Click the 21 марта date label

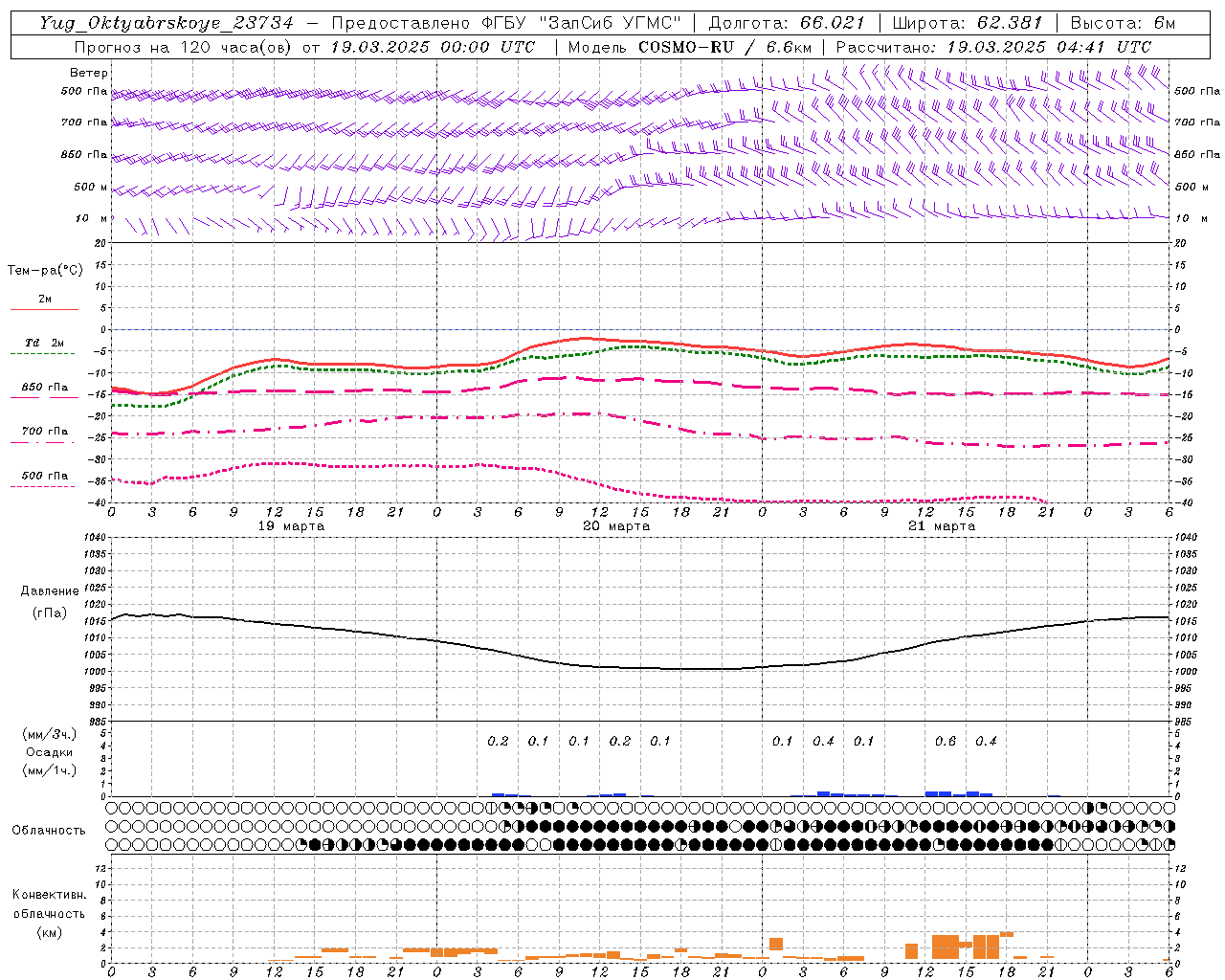[x=942, y=525]
